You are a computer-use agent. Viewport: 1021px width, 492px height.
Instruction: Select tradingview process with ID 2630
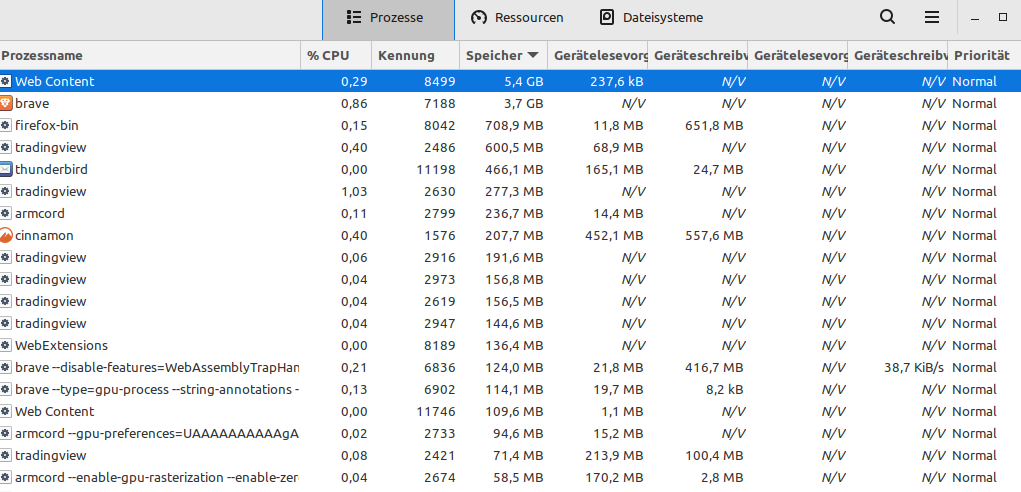[x=510, y=192]
